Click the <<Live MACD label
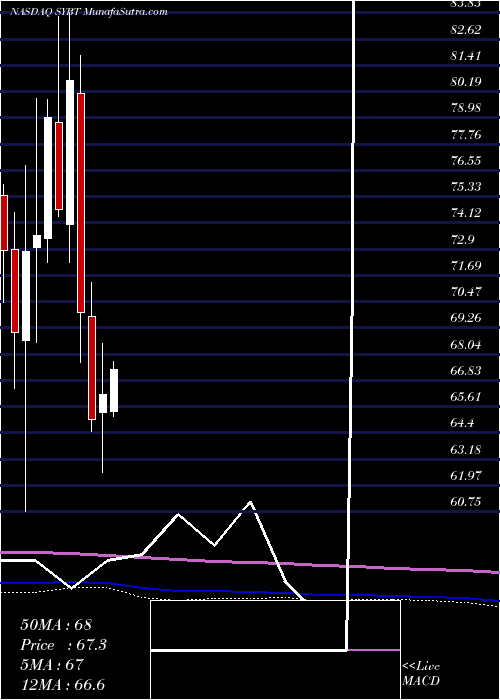 pos(421,674)
